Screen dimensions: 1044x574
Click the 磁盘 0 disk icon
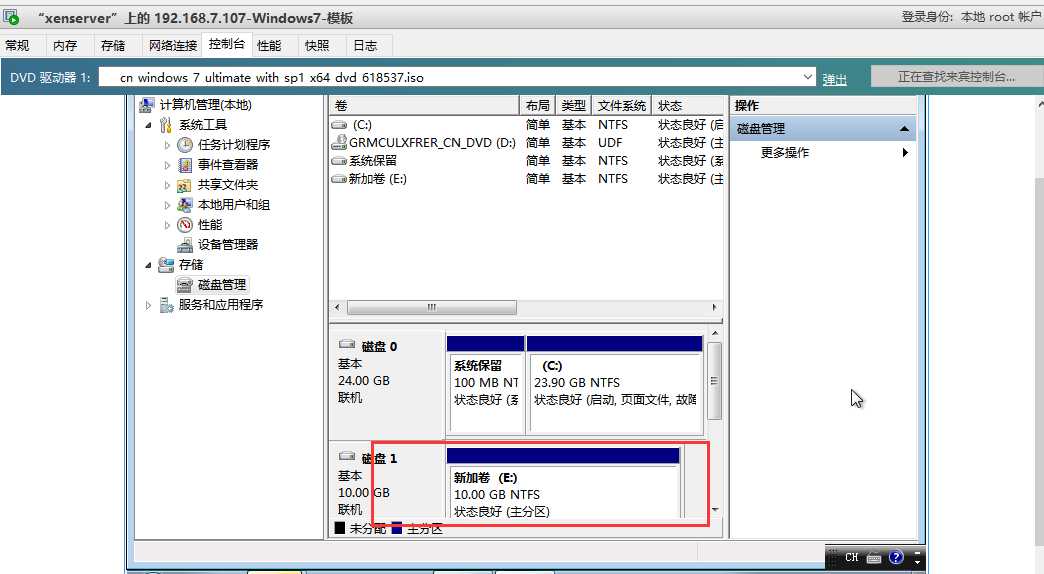coord(347,345)
